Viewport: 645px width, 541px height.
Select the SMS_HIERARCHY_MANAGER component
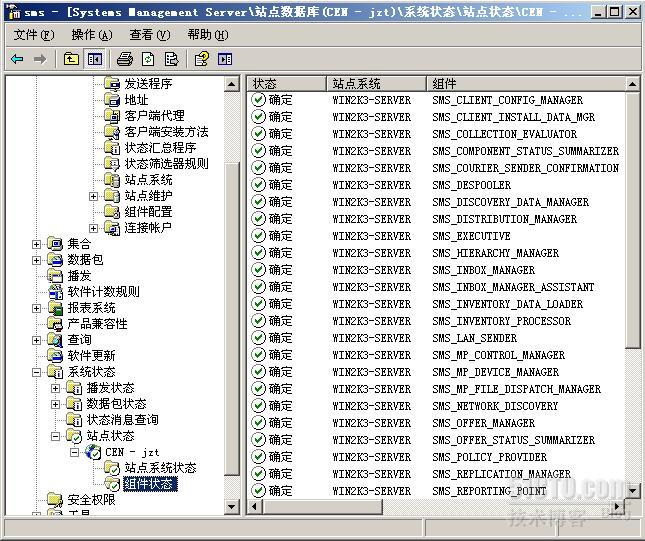click(x=496, y=253)
